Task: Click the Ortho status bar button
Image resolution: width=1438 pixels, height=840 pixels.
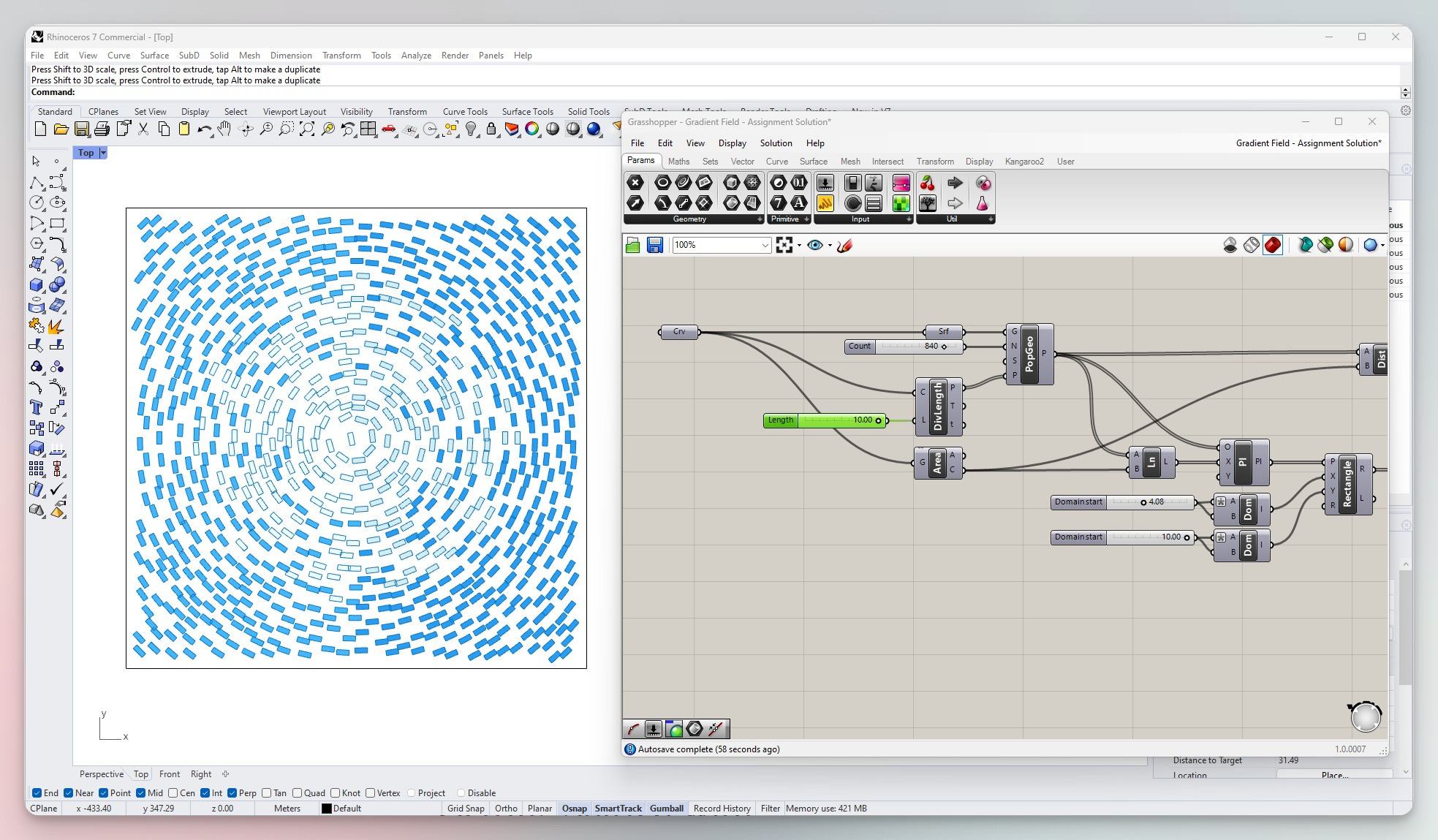Action: click(505, 809)
